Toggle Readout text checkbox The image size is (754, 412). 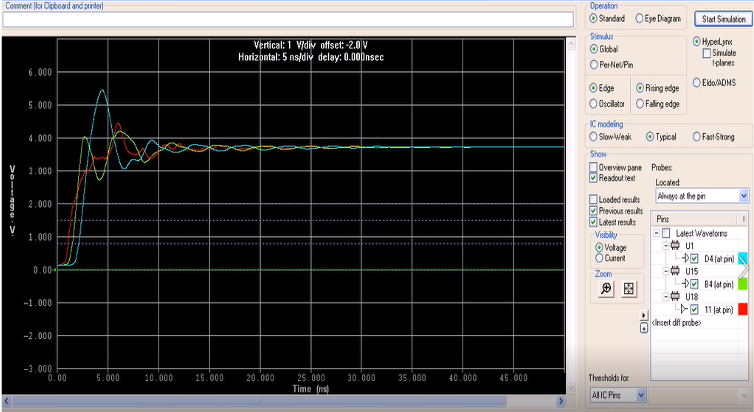pos(593,178)
